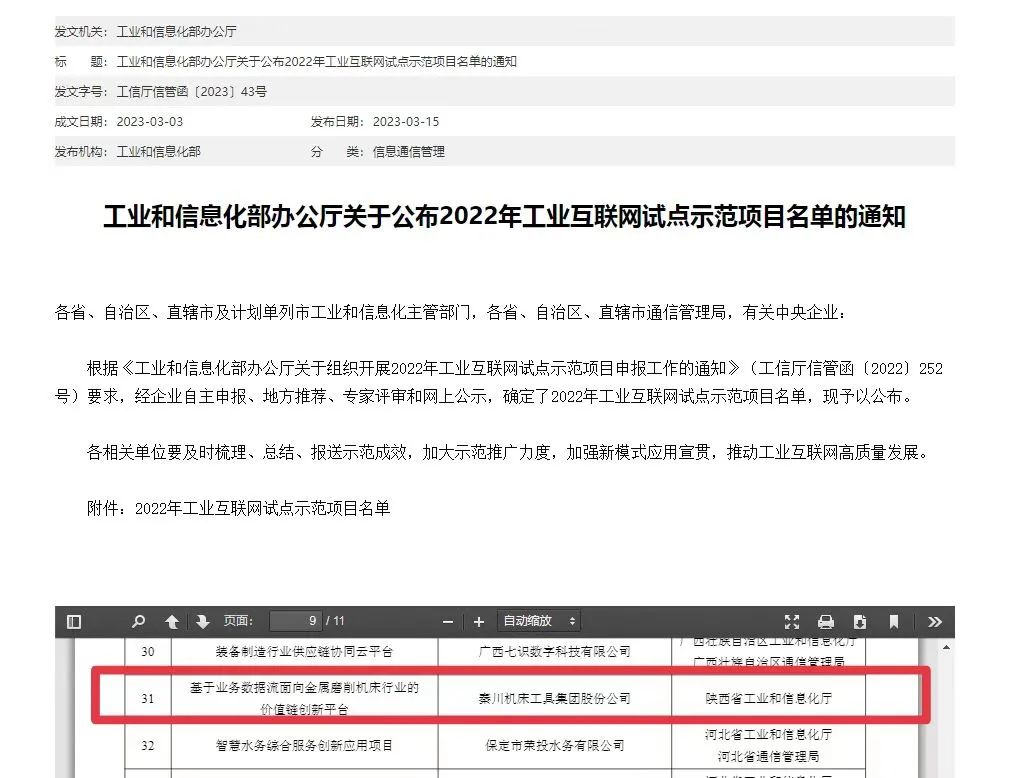The width and height of the screenshot is (1018, 778).
Task: Bookmark the current view of the PDF
Action: 893,621
